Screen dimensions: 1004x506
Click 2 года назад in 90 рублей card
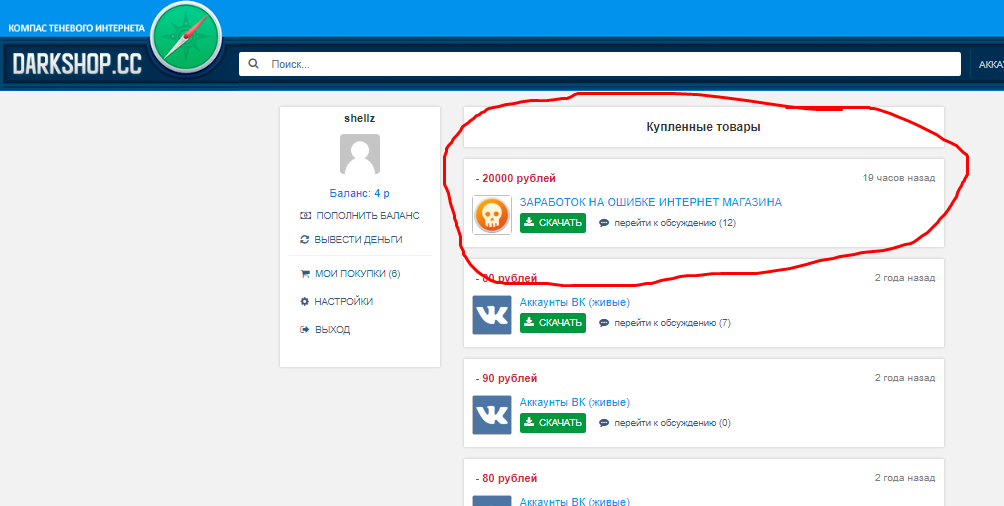click(905, 377)
